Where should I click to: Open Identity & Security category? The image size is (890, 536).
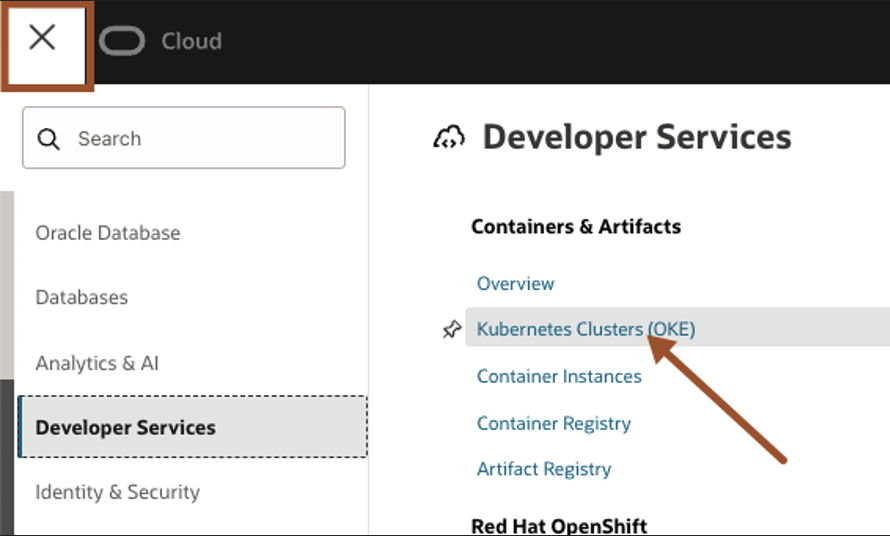118,492
